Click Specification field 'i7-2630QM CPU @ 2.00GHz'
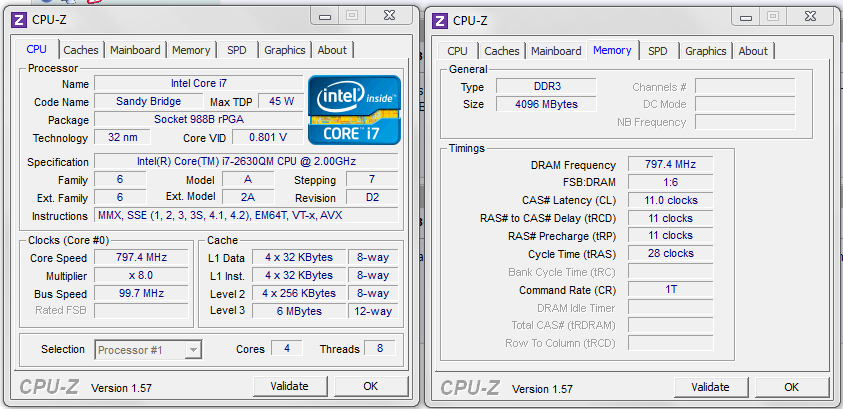This screenshot has height=409, width=843. coord(246,161)
